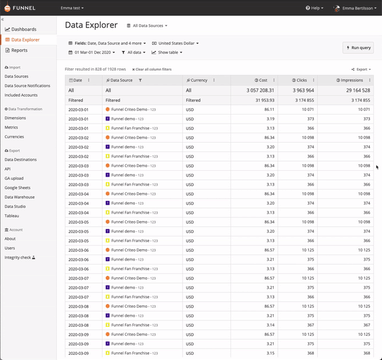Image resolution: width=382 pixels, height=360 pixels.
Task: Click the Data Source column filter icon
Action: pos(140,80)
